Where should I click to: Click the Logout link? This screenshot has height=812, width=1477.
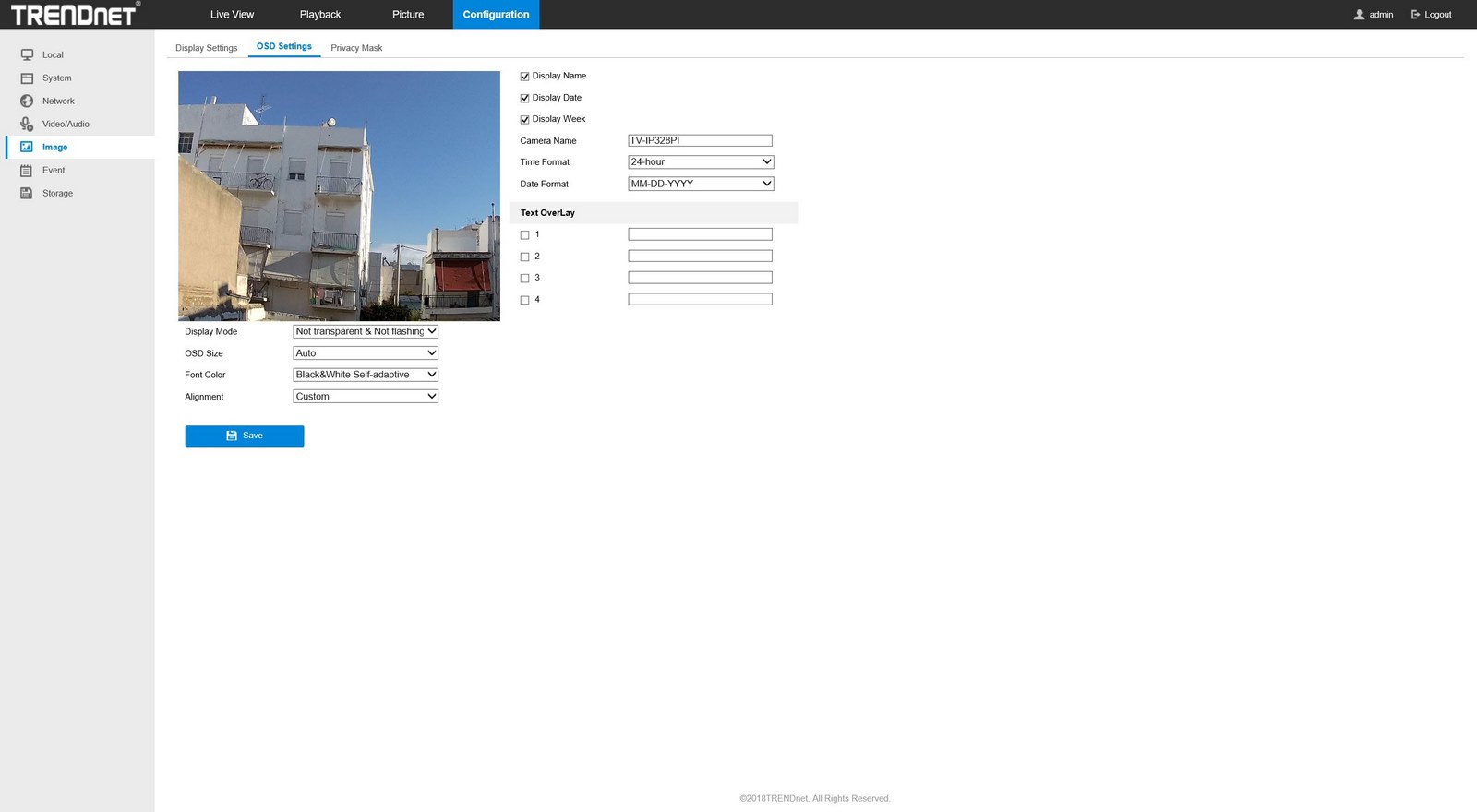tap(1438, 15)
